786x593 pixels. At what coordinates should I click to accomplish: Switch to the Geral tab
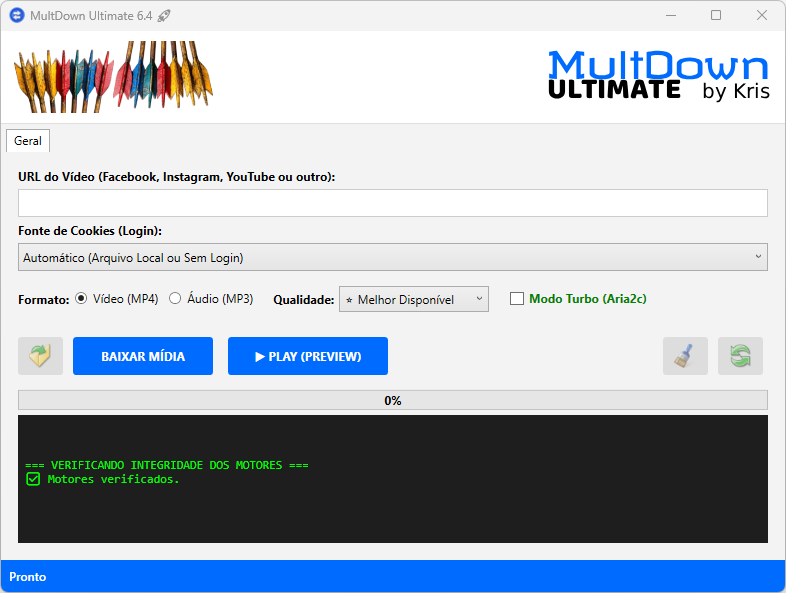coord(28,141)
